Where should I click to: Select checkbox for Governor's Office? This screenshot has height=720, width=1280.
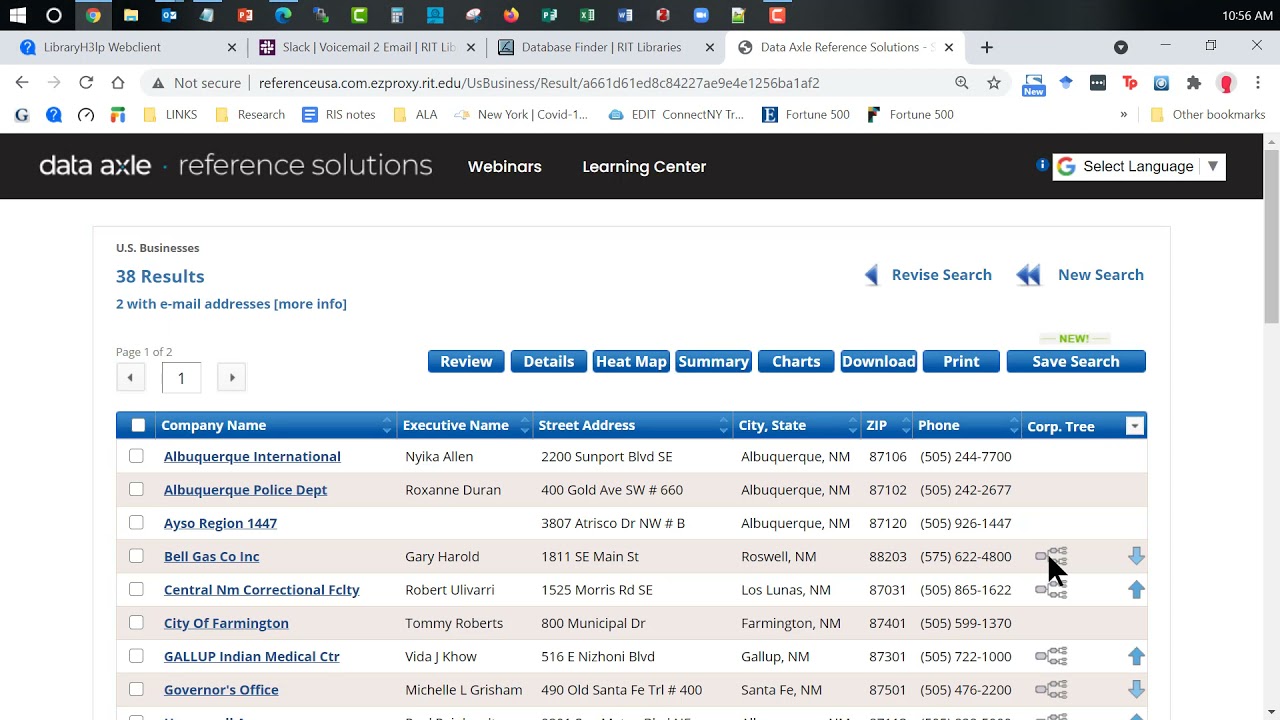136,689
